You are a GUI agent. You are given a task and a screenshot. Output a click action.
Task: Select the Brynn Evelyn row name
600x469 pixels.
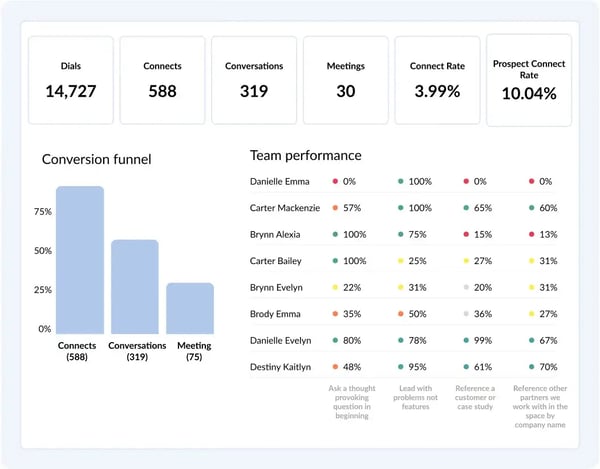pos(276,287)
